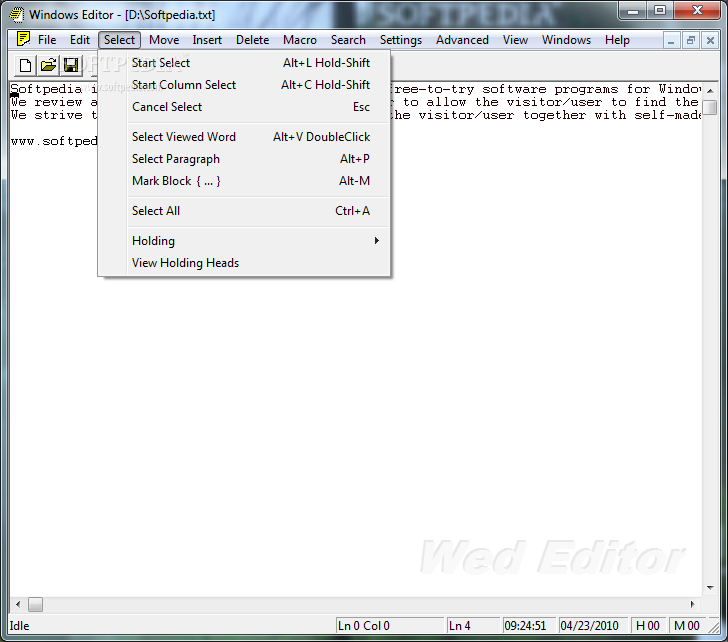Image resolution: width=728 pixels, height=642 pixels.
Task: Click the Open folder toolbar icon
Action: pos(48,65)
